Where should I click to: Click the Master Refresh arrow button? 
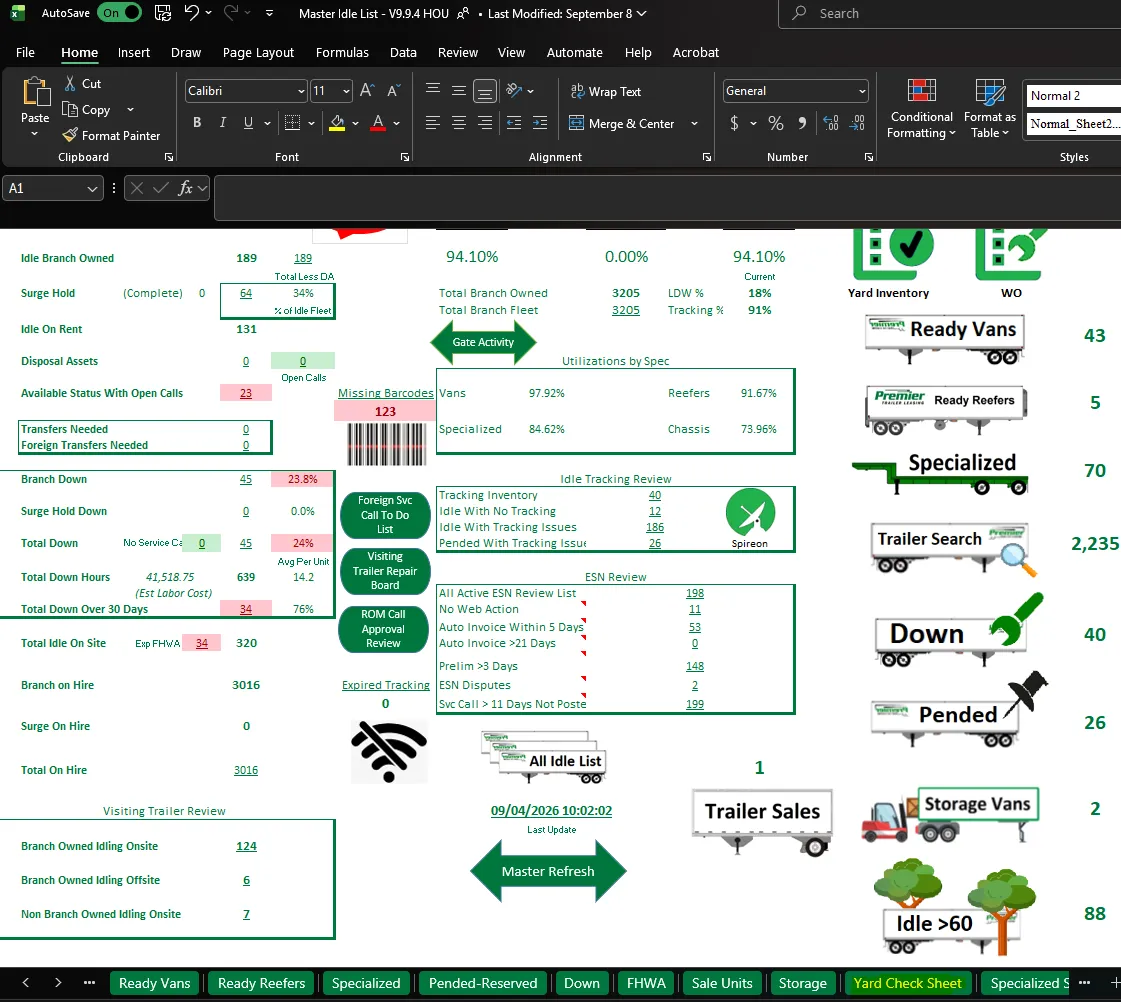coord(548,871)
